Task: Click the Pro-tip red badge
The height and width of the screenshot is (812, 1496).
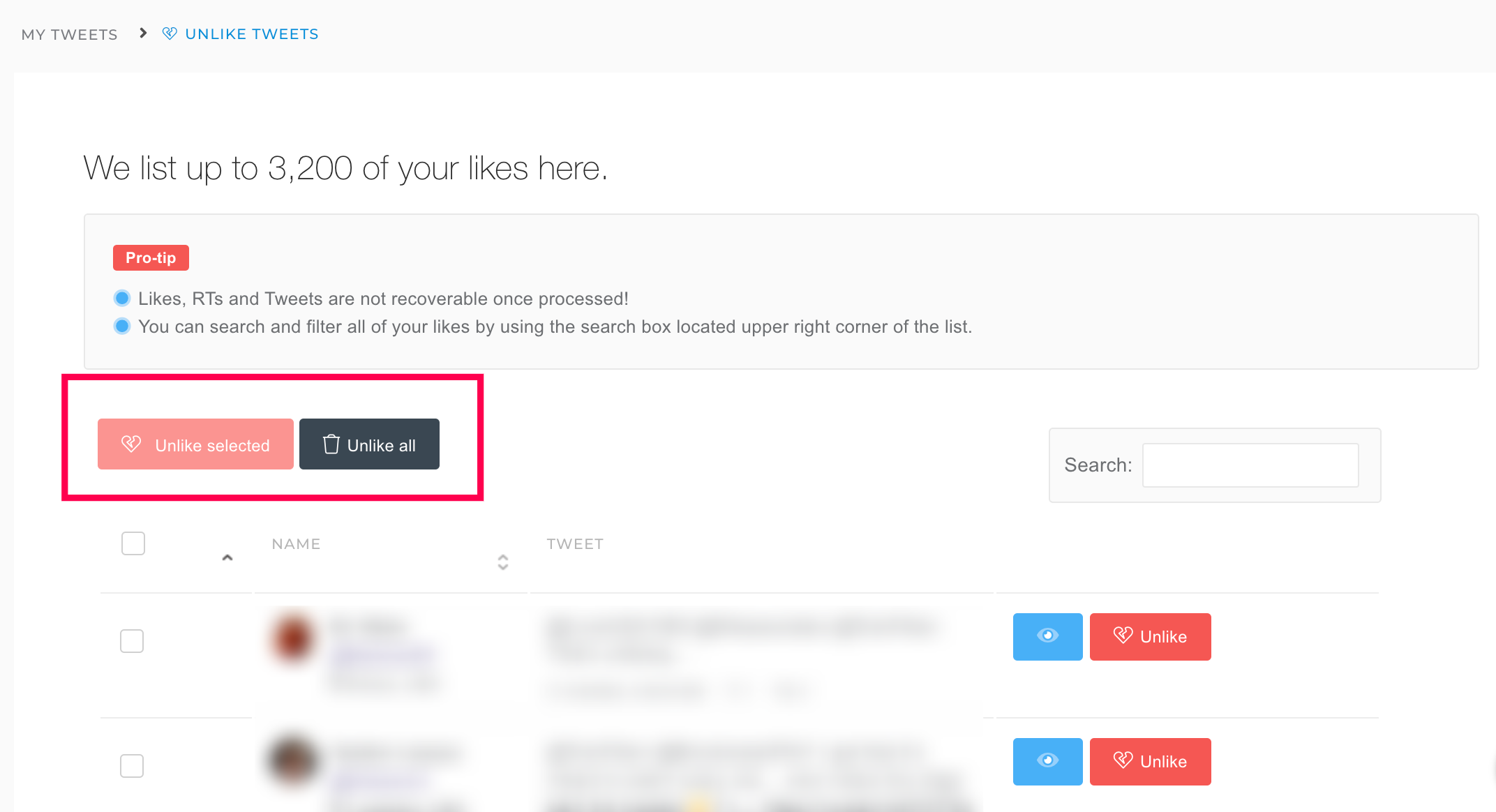Action: click(x=151, y=257)
